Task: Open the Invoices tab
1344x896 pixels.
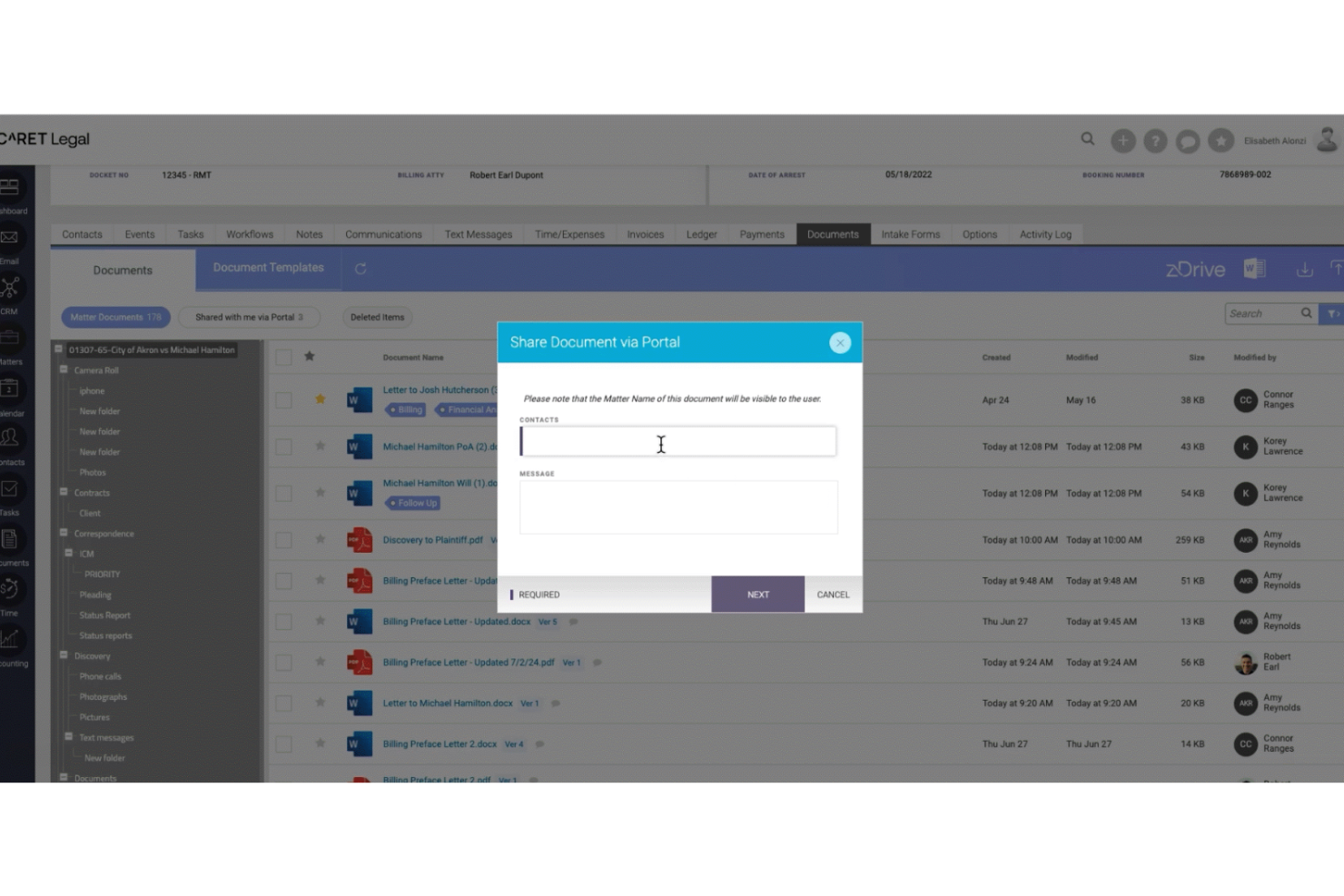Action: tap(645, 234)
